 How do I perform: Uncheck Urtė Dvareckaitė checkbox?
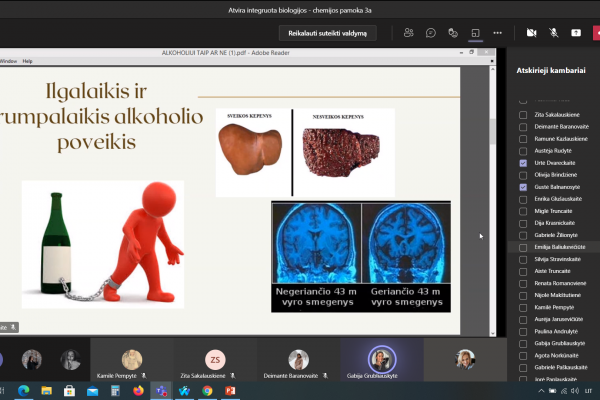click(x=523, y=163)
